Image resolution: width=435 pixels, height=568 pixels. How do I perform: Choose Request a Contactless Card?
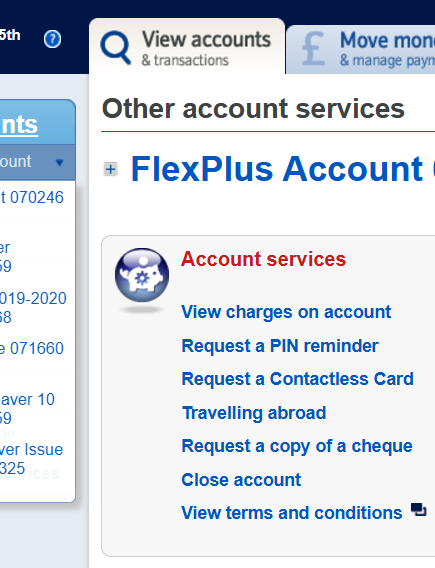pyautogui.click(x=297, y=379)
